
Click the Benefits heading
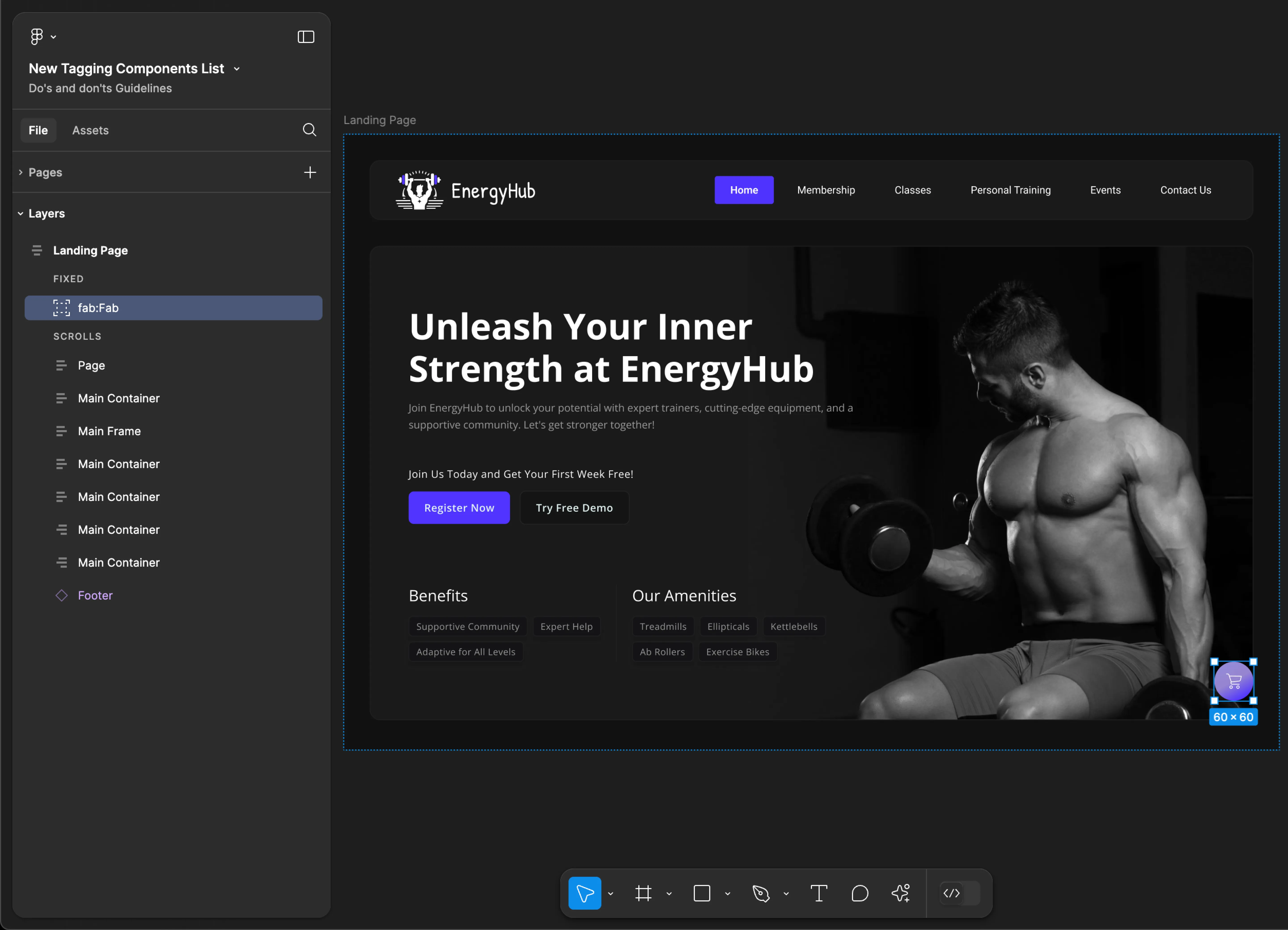click(x=439, y=596)
